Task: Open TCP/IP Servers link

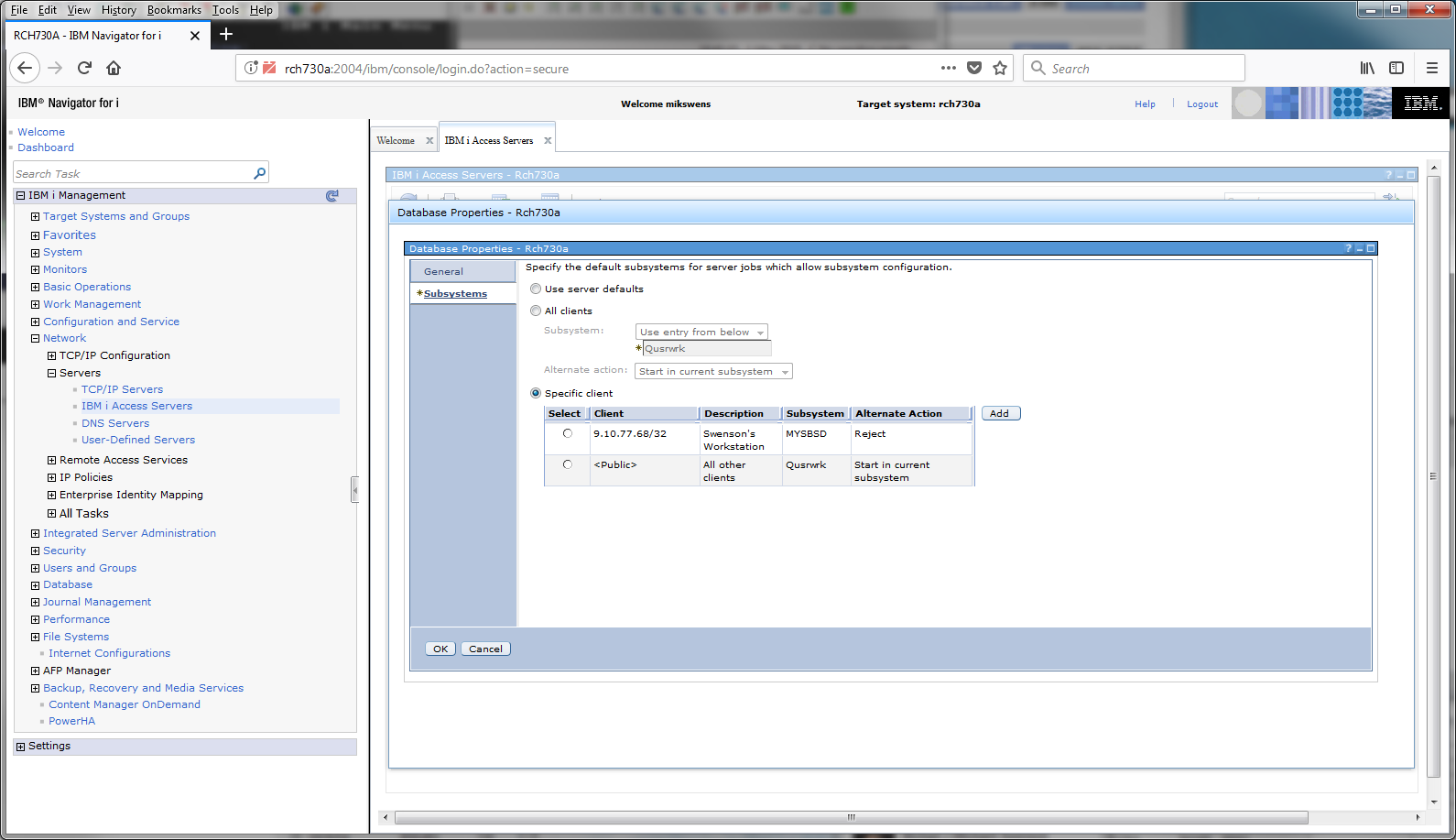Action: click(122, 389)
